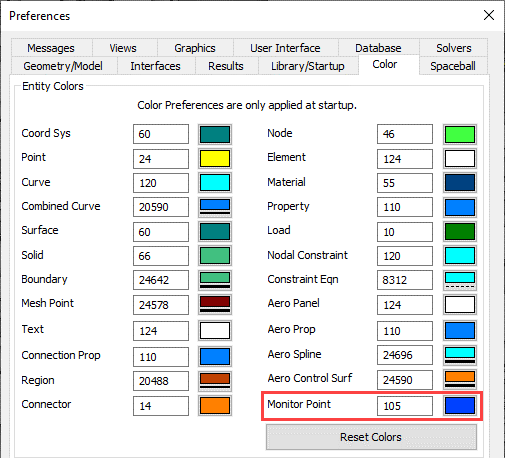Focus the Solid color value field
Viewport: 505px width, 458px height.
161,256
